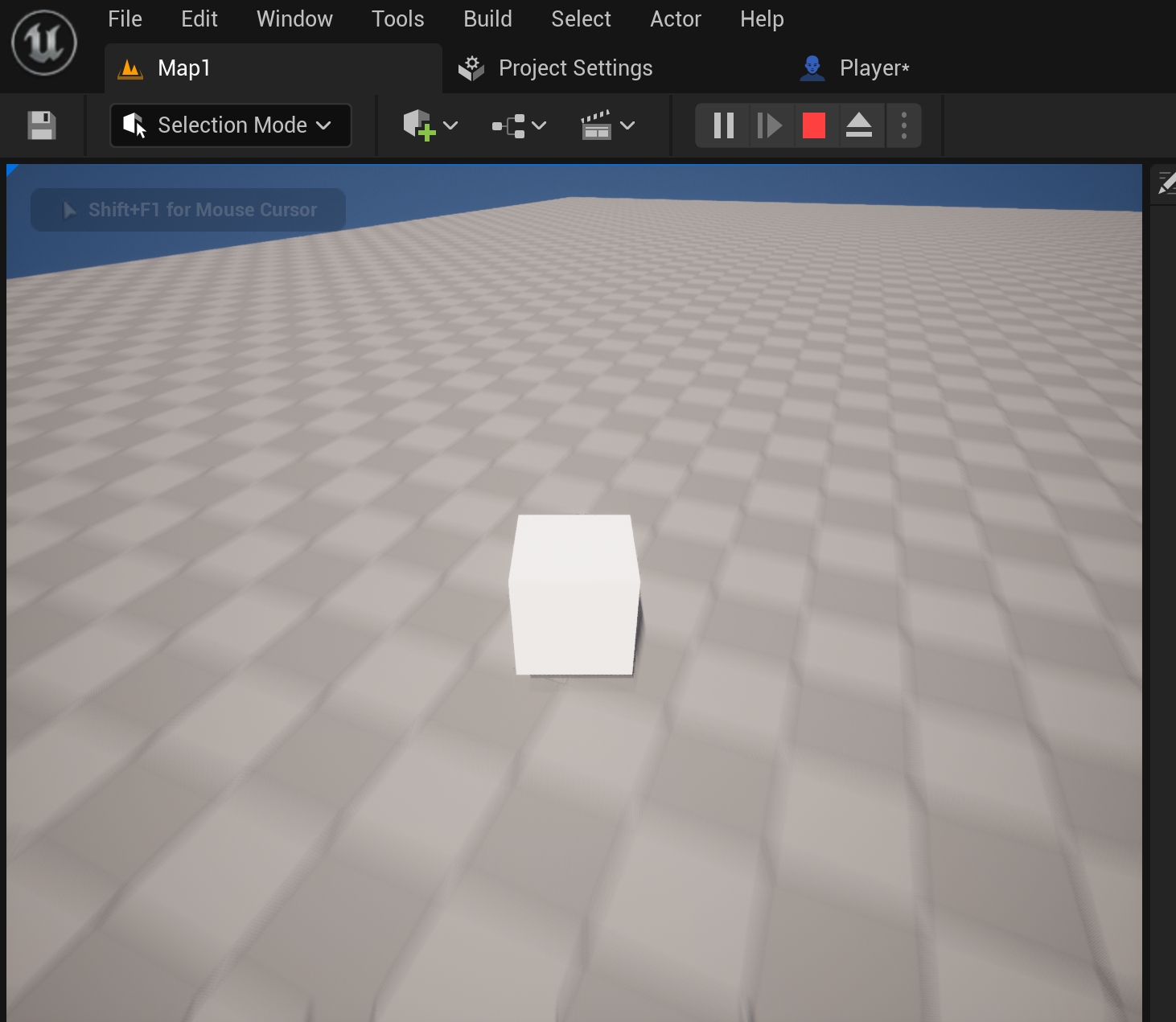This screenshot has height=1022, width=1176.
Task: Open the Window menu
Action: click(294, 18)
